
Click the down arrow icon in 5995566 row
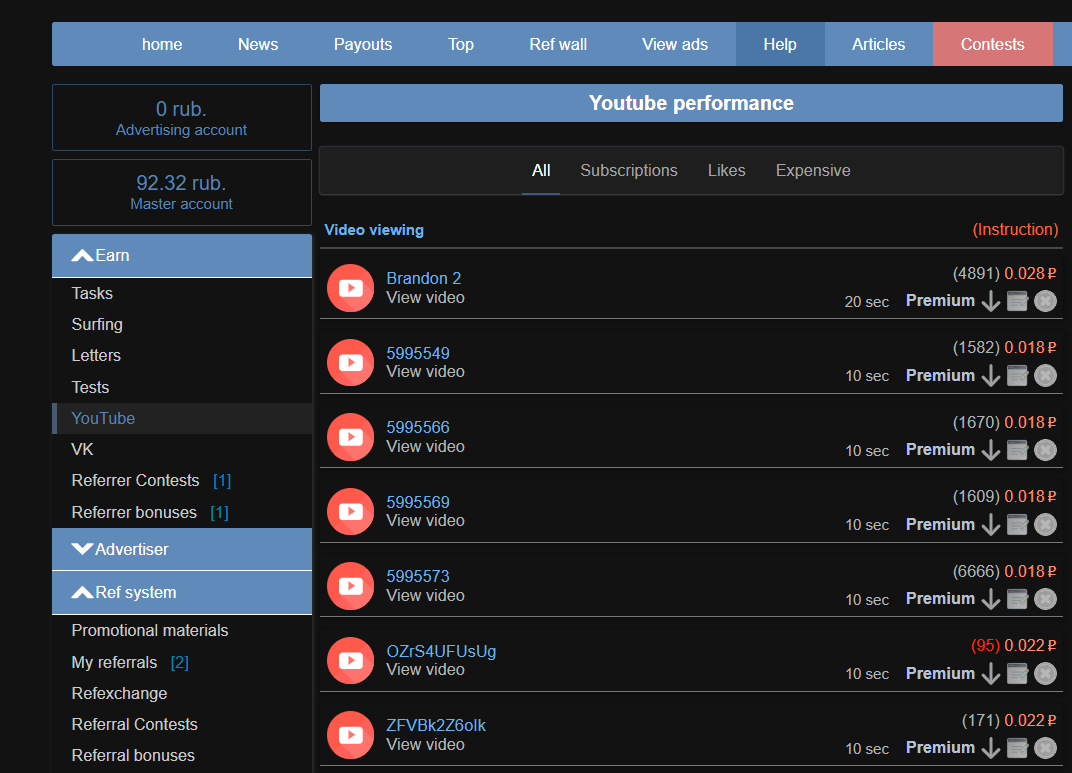[x=991, y=450]
